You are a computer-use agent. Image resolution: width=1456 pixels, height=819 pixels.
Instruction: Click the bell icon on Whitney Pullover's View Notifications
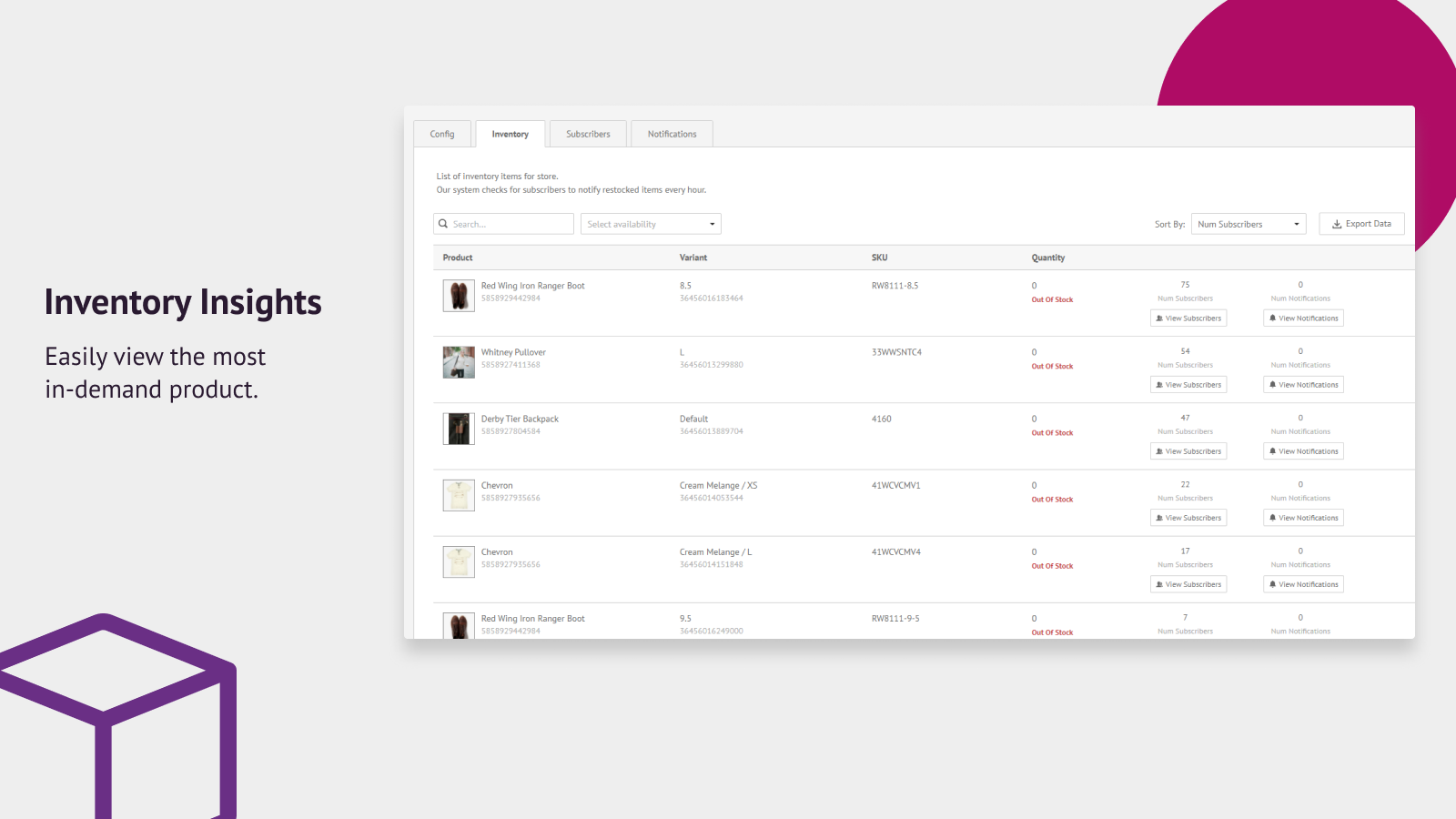[x=1272, y=384]
